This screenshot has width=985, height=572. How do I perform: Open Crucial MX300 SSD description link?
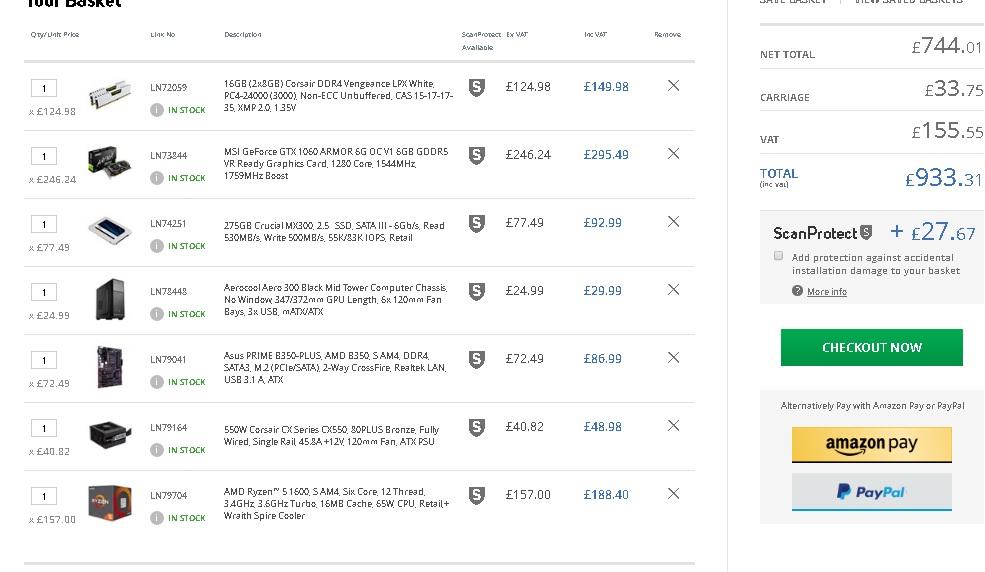334,231
